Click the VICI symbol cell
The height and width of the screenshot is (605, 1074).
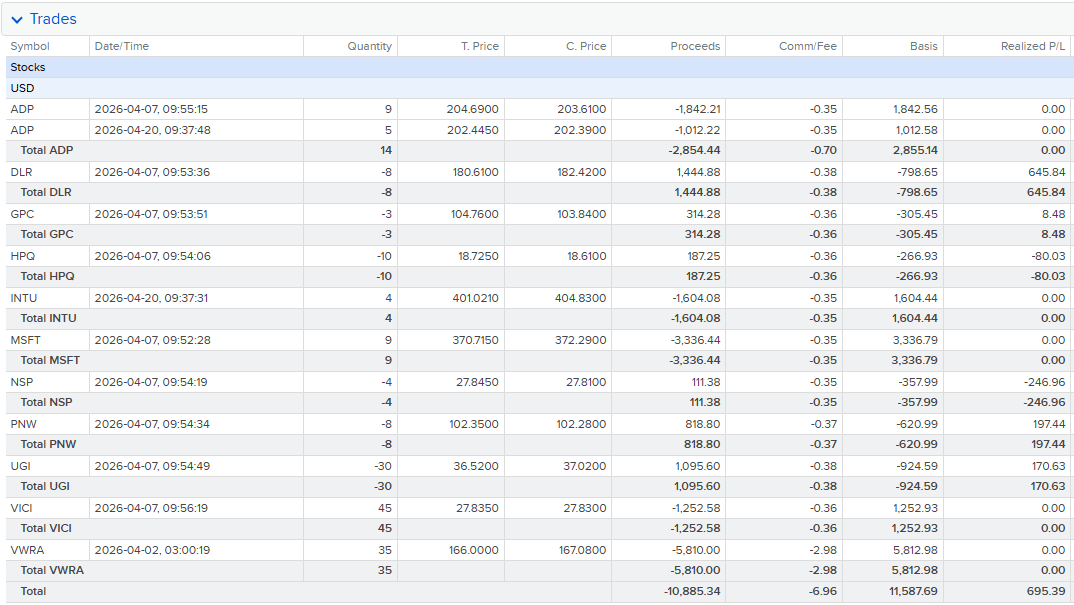[23, 508]
